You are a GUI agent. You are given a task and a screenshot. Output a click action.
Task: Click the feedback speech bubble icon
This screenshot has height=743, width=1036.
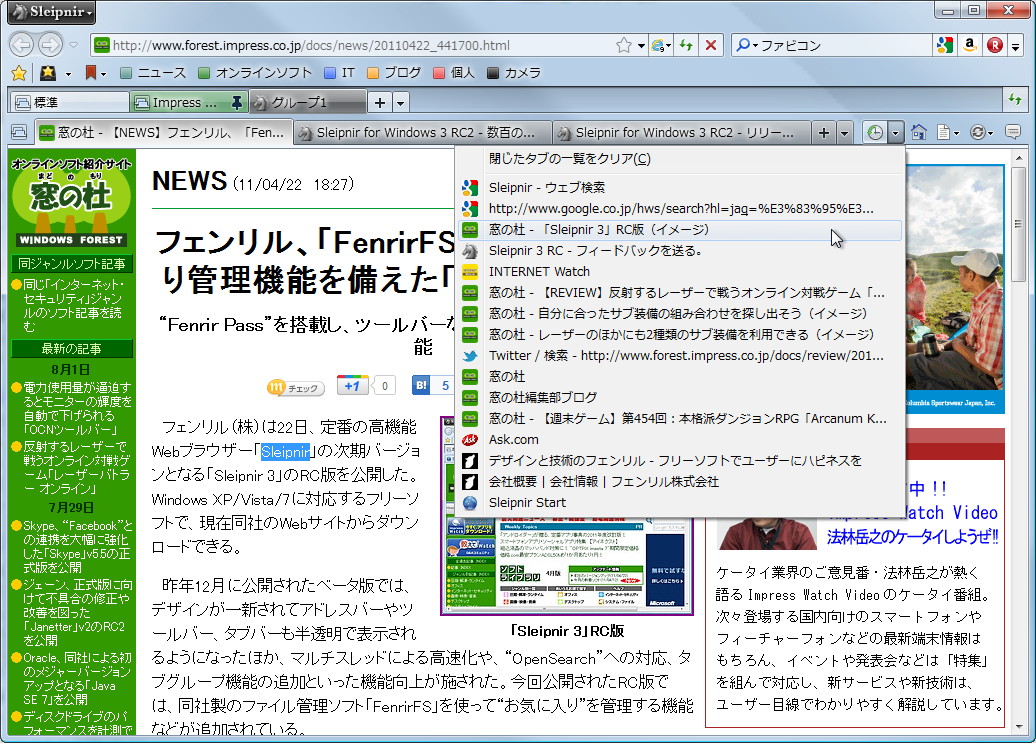point(1012,132)
